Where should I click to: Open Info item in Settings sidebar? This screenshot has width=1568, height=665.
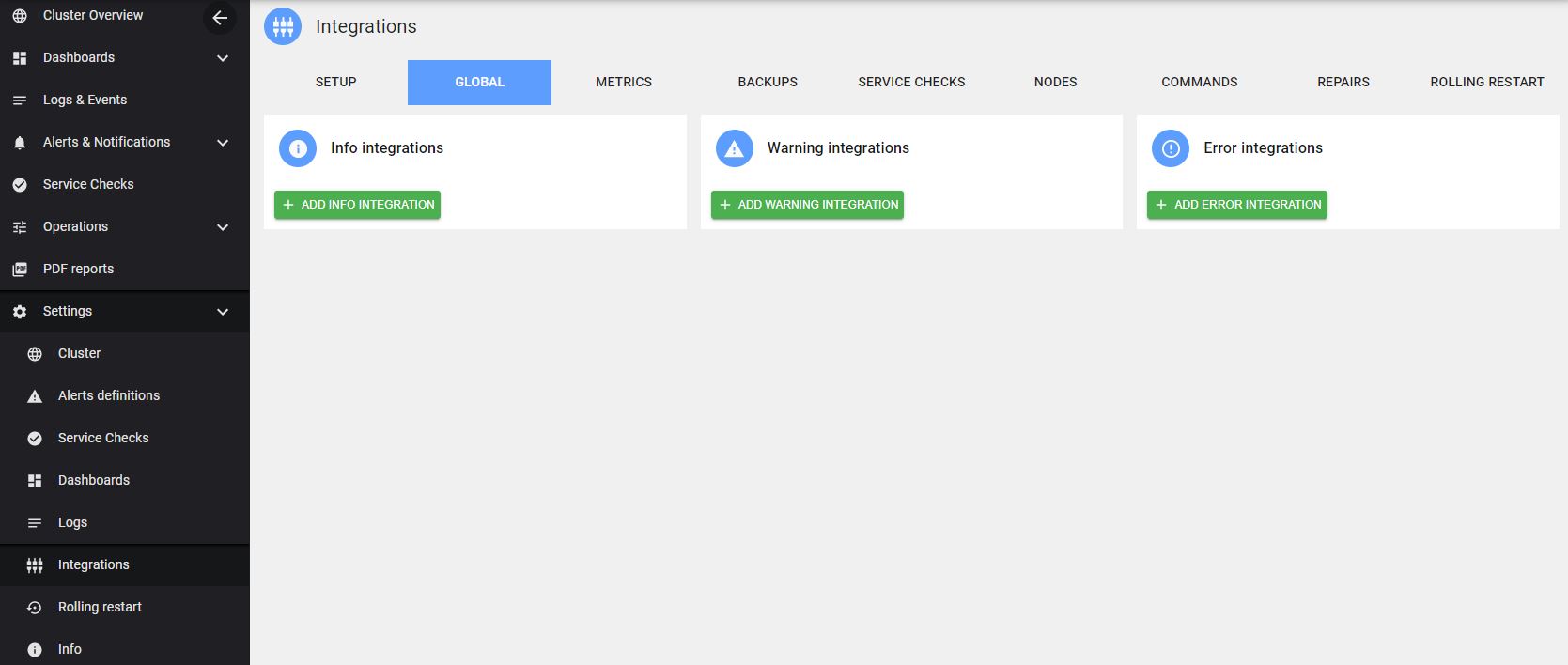click(x=70, y=649)
